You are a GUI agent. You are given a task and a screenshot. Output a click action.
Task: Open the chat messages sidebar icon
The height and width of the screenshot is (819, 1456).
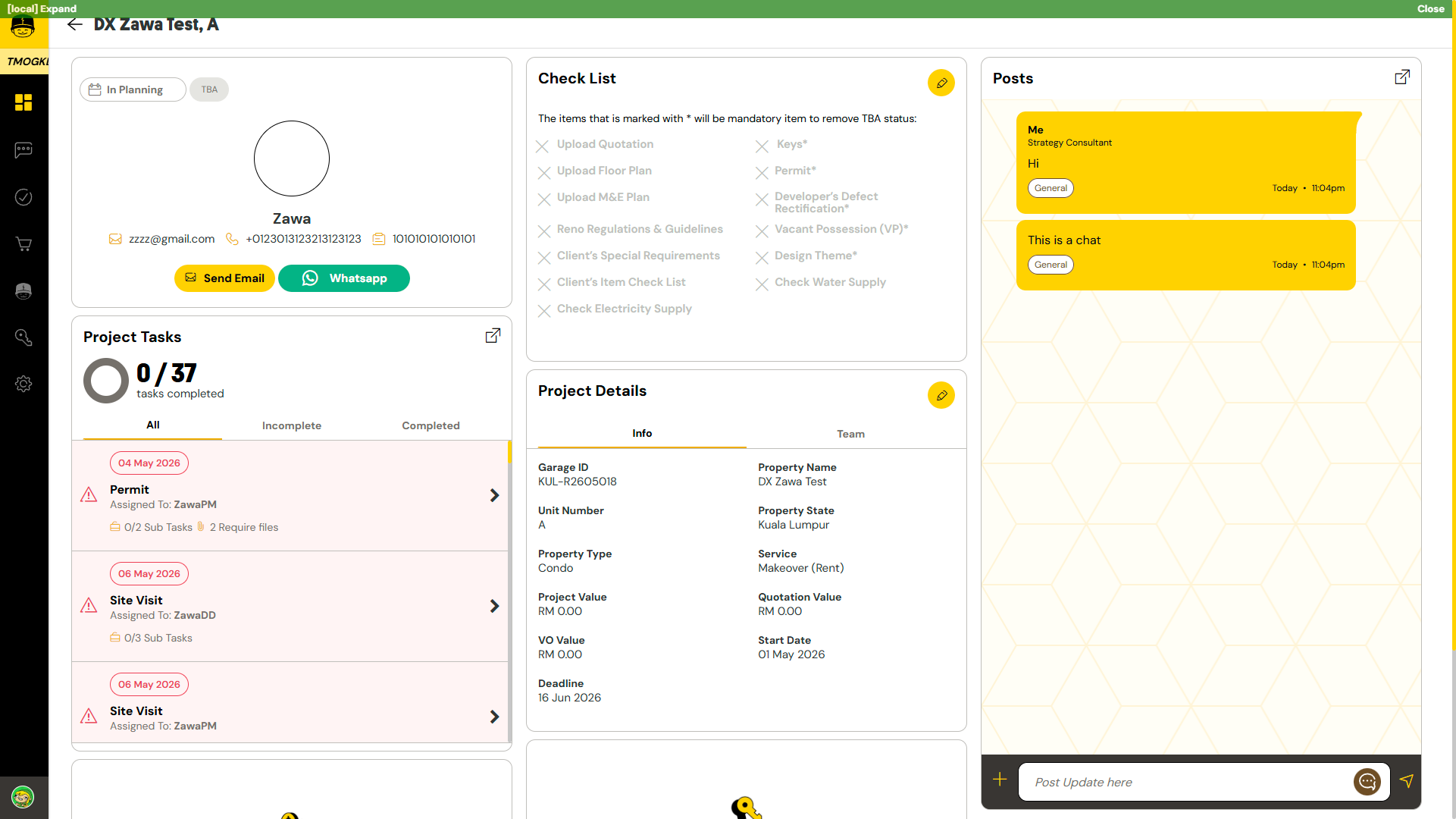point(23,150)
